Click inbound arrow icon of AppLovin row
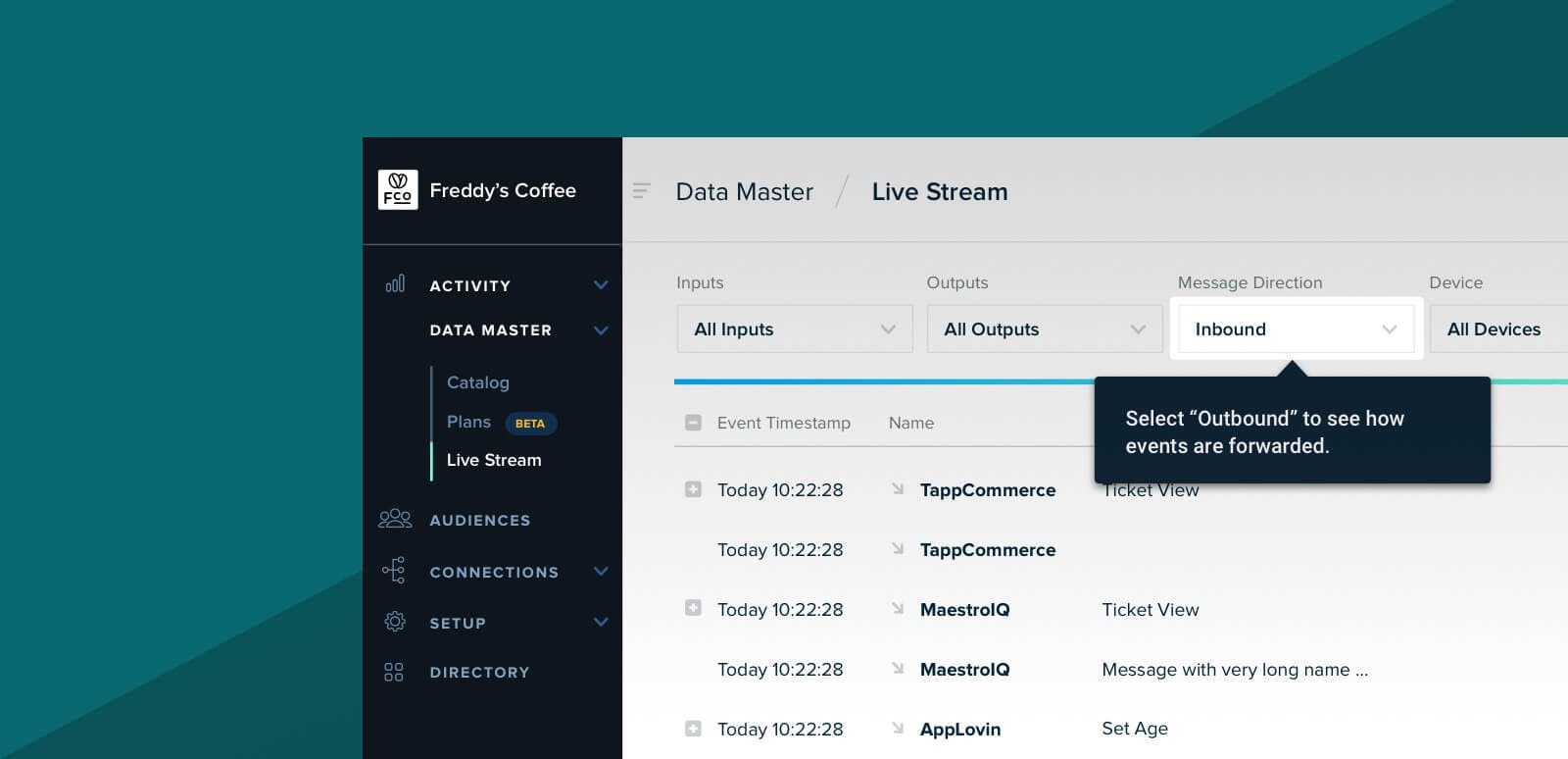1568x759 pixels. click(x=898, y=728)
